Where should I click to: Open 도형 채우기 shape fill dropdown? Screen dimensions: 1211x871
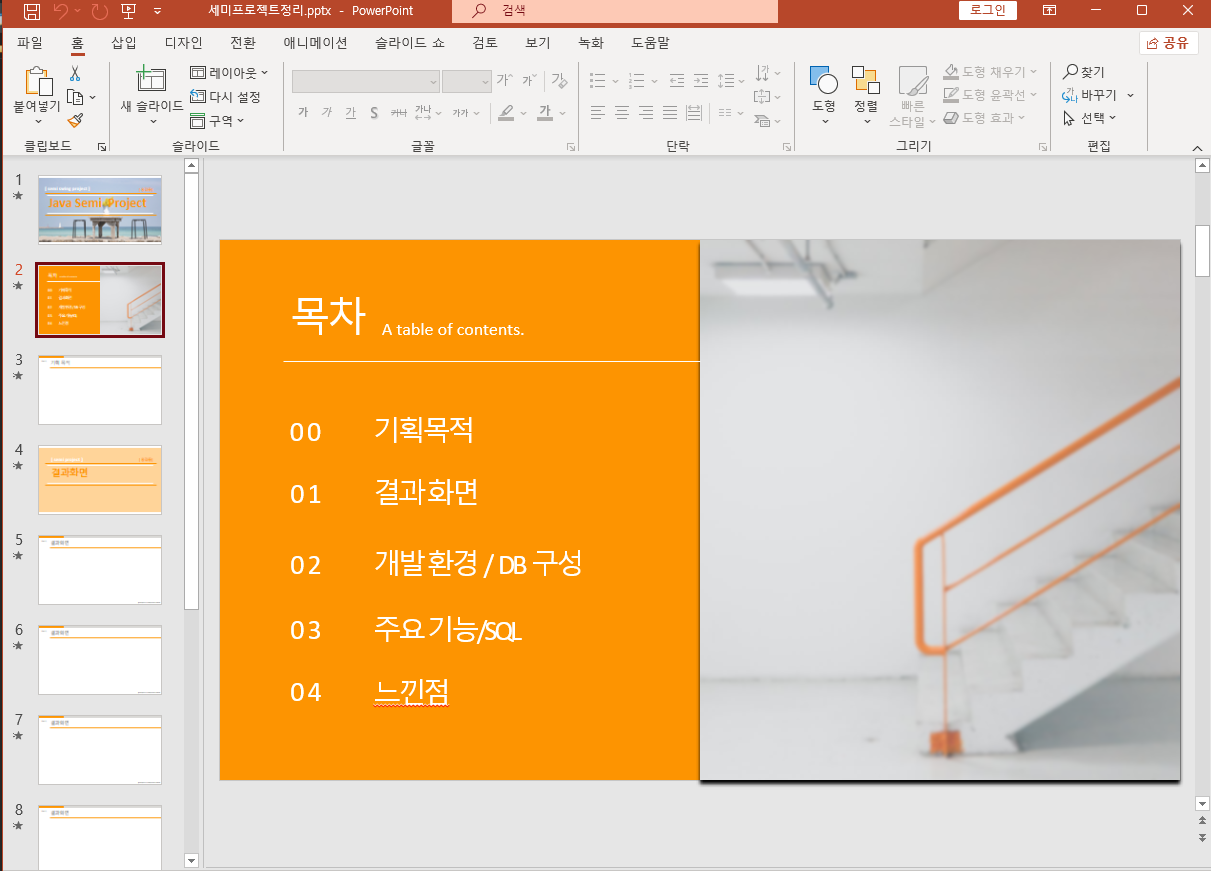coord(990,72)
